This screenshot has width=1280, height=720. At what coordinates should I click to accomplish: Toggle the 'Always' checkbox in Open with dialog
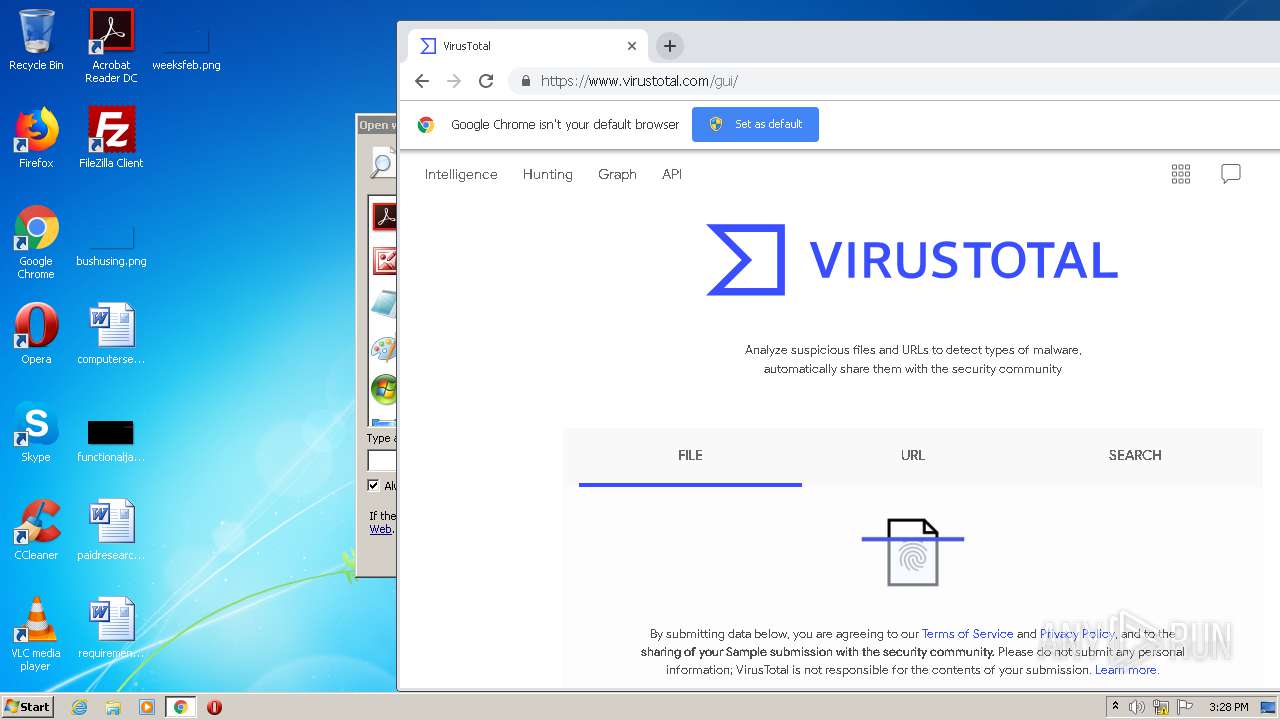click(374, 486)
